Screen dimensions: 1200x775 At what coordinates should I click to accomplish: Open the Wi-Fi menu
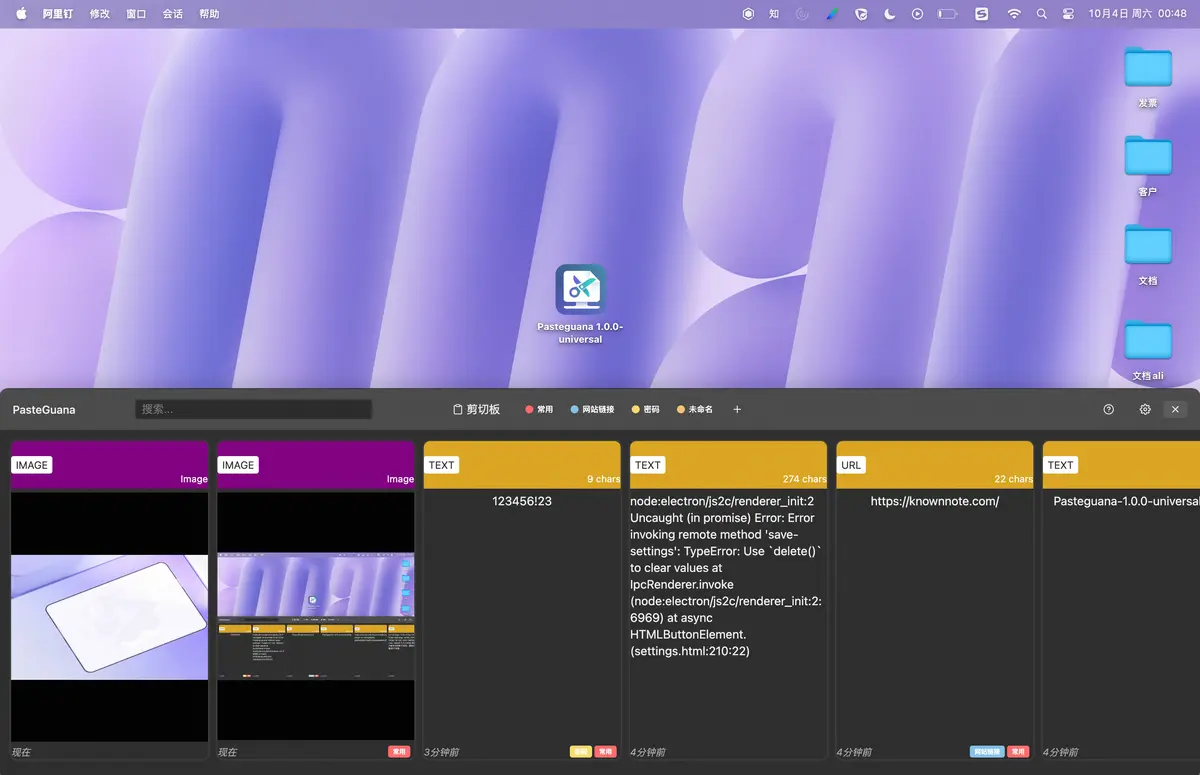(x=1014, y=14)
